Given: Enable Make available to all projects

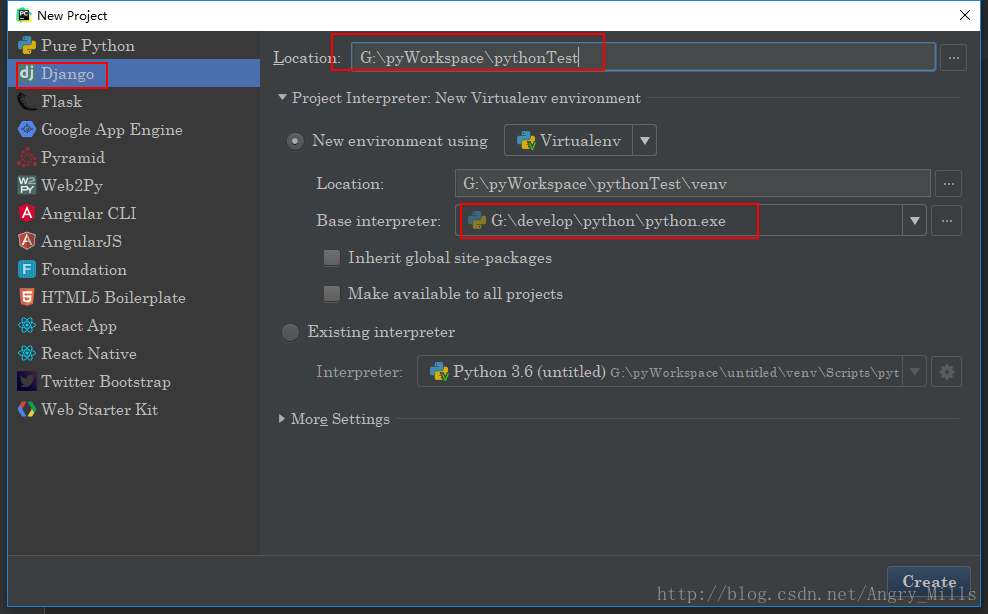Looking at the screenshot, I should click(331, 294).
